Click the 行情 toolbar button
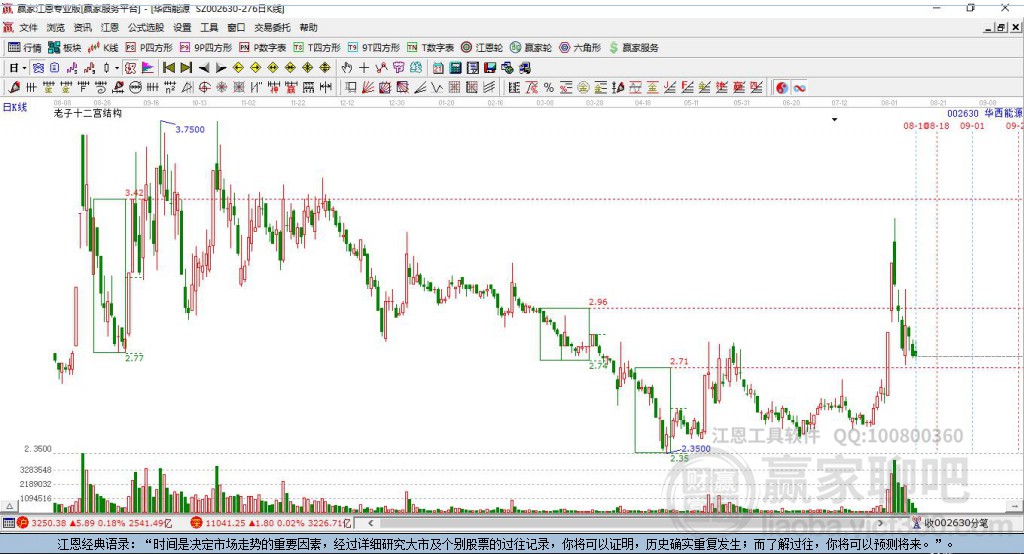1024x554 pixels. (x=25, y=48)
